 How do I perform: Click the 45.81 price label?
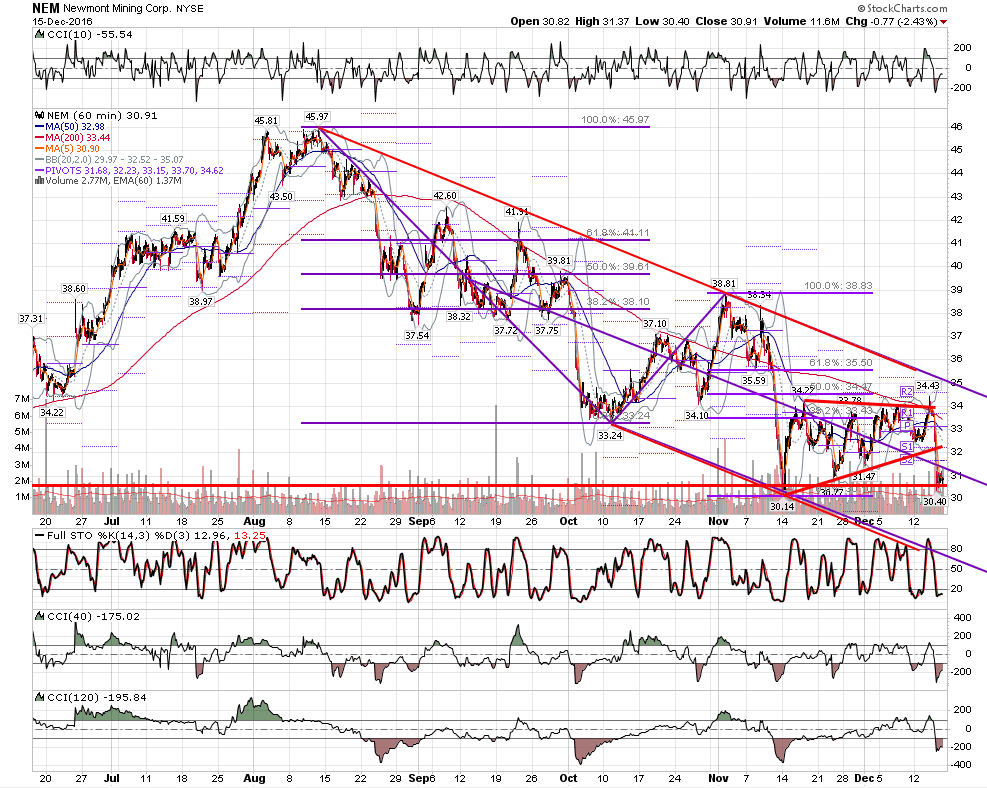point(266,120)
